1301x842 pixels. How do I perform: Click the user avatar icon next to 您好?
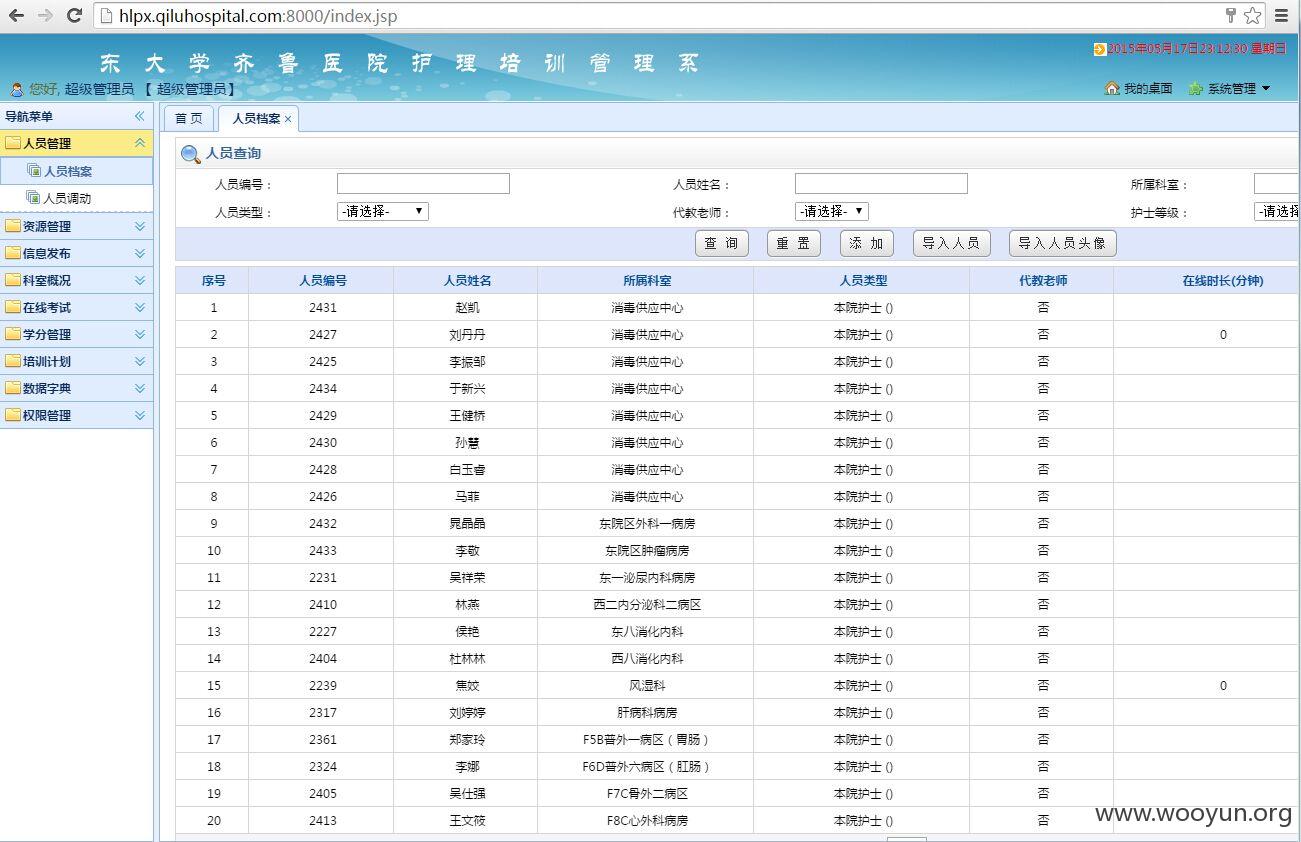pos(17,90)
